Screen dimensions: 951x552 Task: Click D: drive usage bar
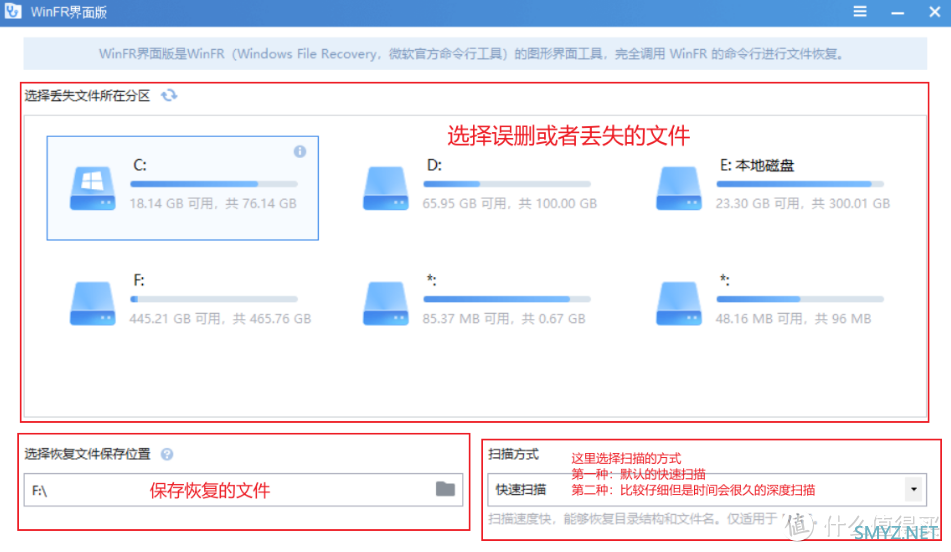tap(507, 184)
